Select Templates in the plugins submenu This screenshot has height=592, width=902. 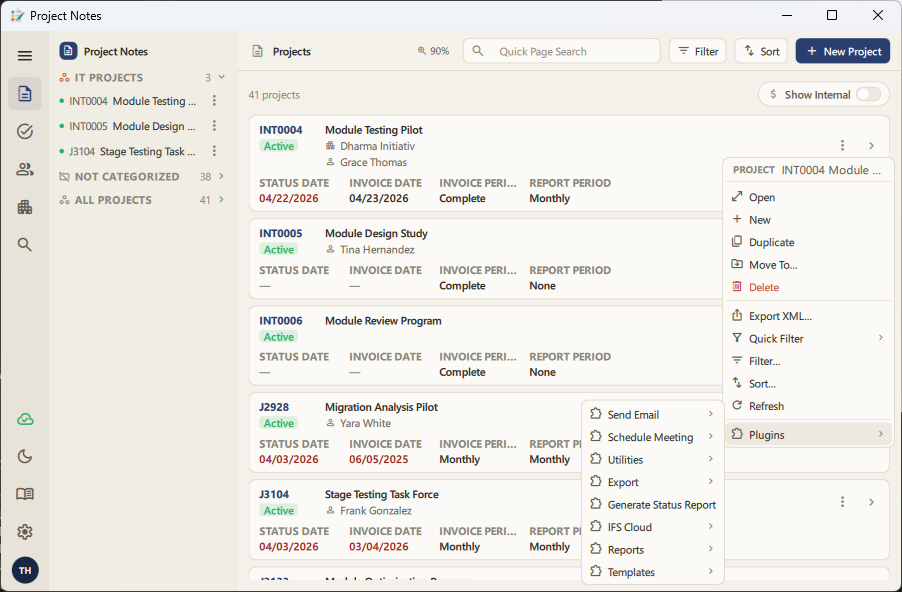652,572
